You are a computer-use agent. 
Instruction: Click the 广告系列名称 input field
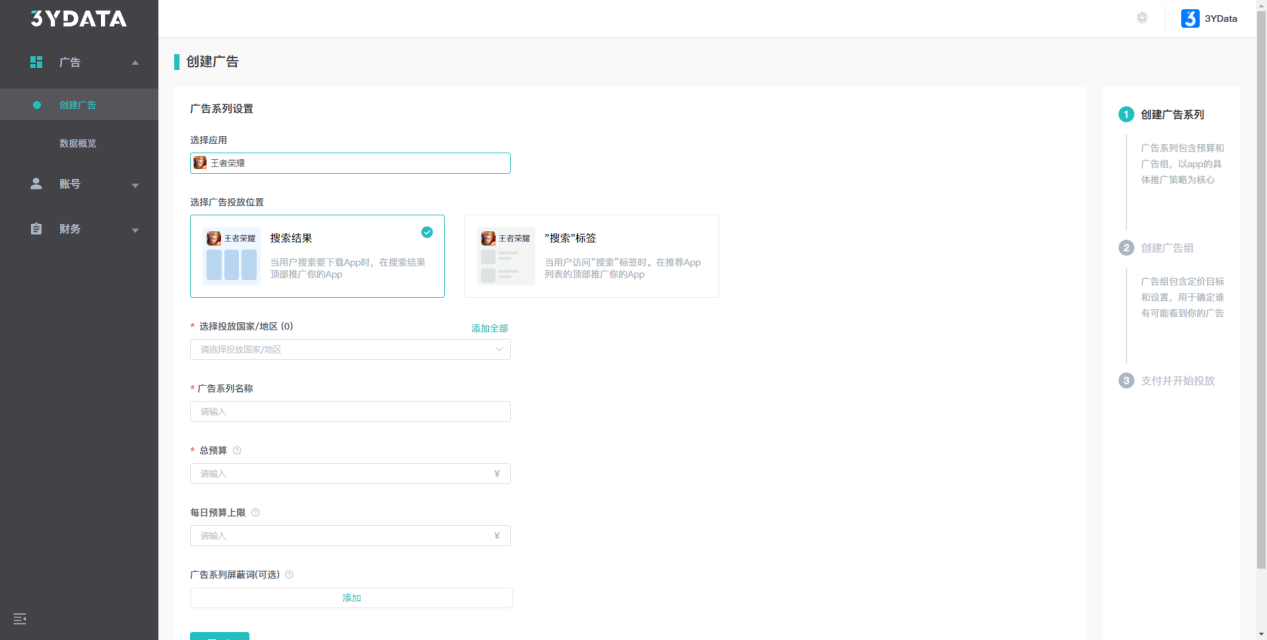(350, 412)
